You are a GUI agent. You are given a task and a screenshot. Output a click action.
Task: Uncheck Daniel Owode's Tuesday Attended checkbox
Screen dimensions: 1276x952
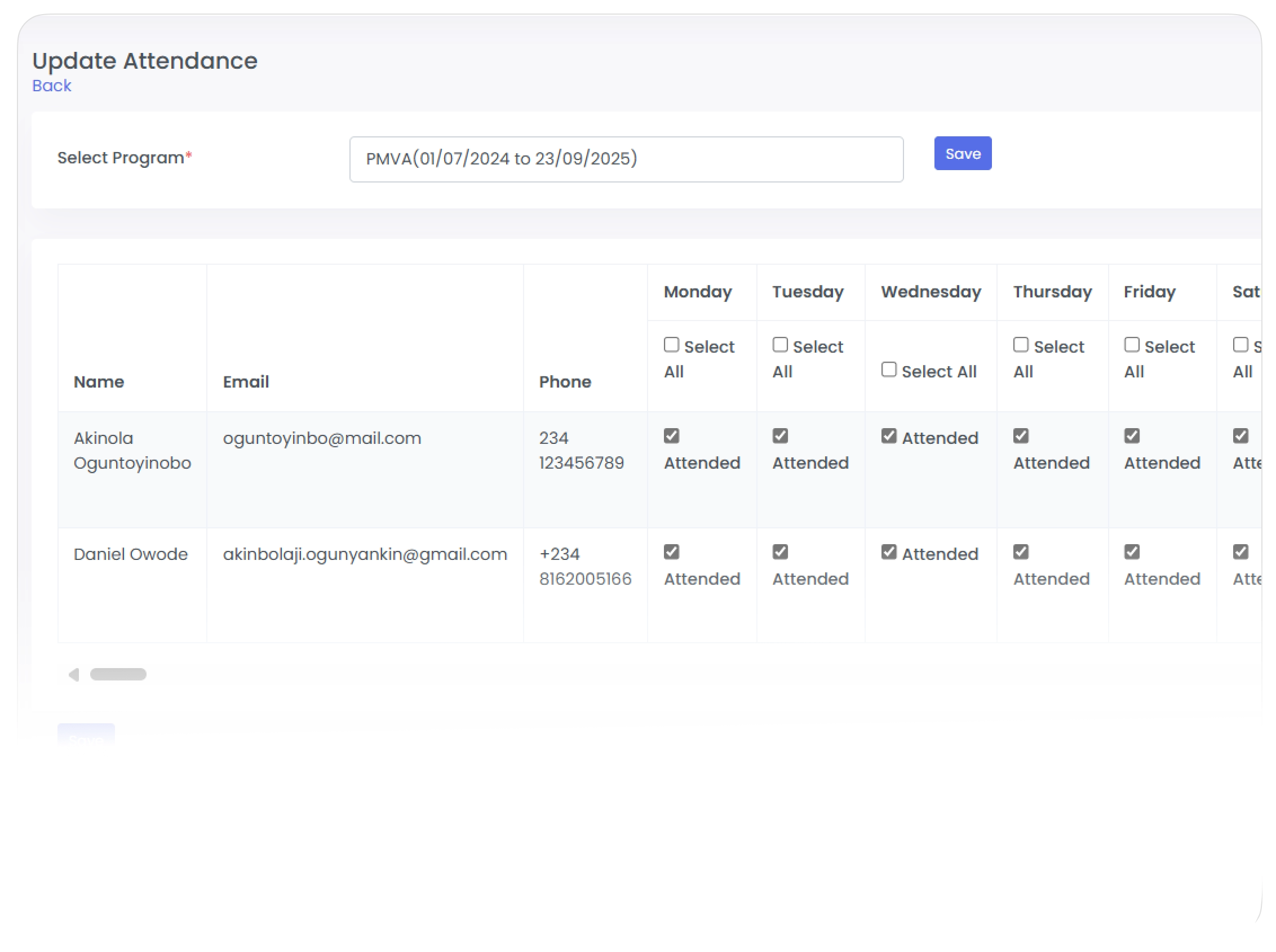pos(779,551)
